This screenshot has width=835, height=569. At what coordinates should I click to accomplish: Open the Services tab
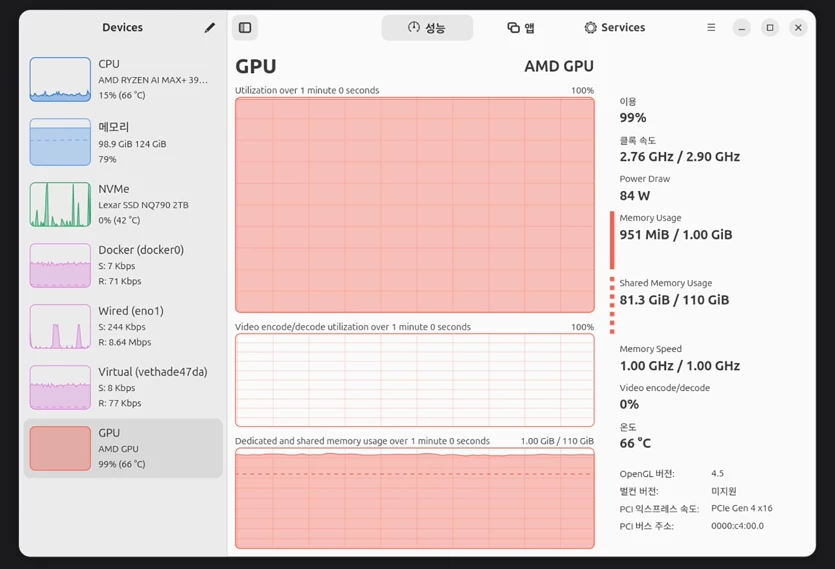click(615, 28)
